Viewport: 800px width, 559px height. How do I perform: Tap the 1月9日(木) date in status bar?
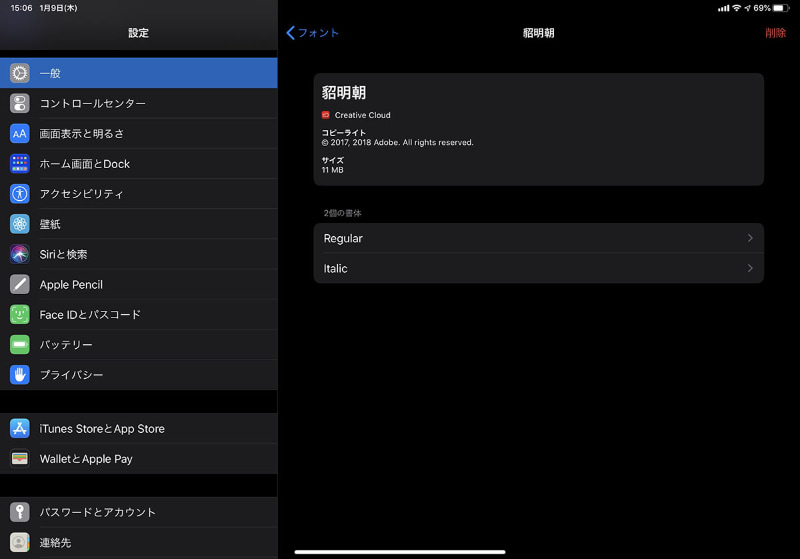[58, 8]
